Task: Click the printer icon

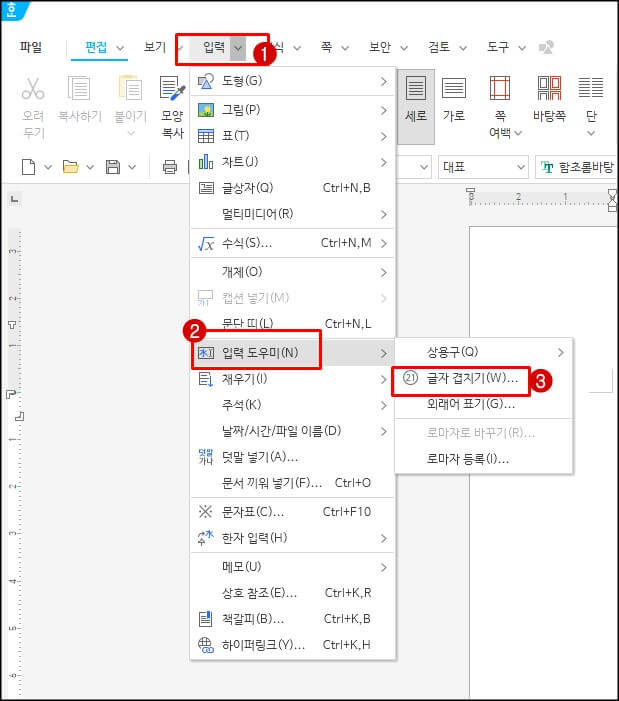Action: click(170, 167)
